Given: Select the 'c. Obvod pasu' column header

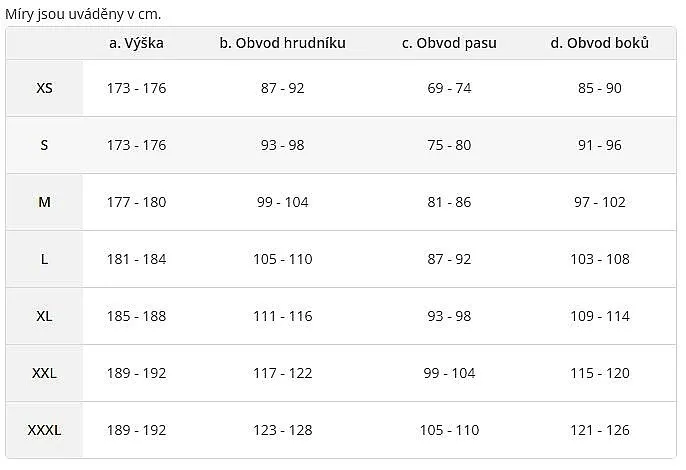Looking at the screenshot, I should tap(449, 43).
